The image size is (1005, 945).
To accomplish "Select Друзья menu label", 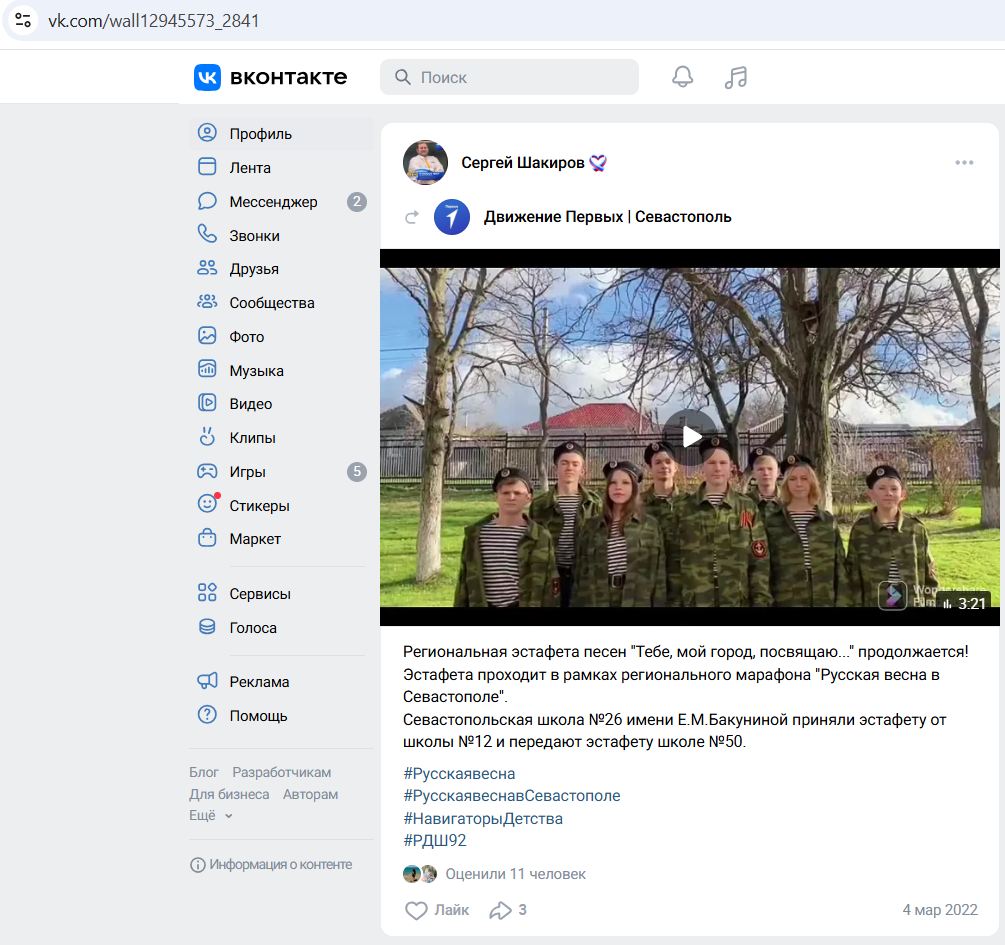I will pos(254,269).
